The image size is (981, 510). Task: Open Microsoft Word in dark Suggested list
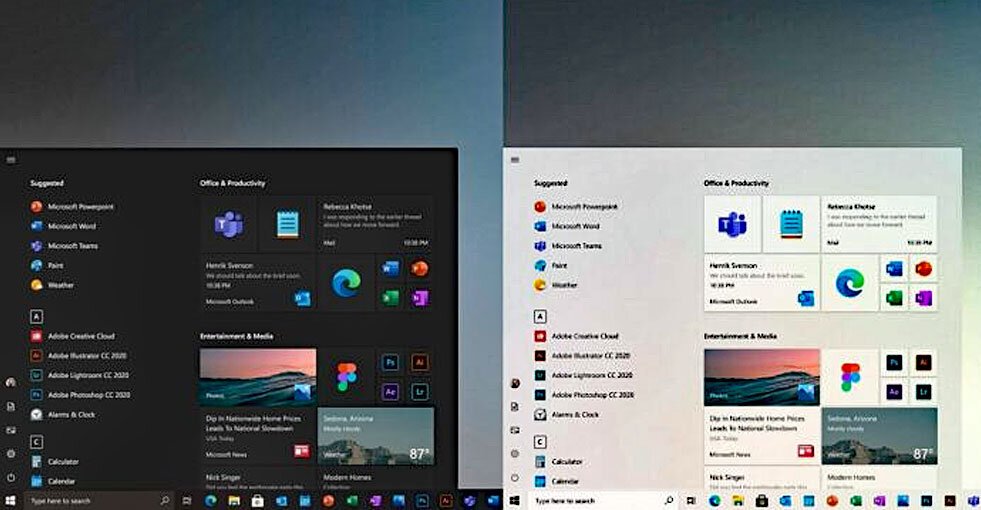coord(64,226)
